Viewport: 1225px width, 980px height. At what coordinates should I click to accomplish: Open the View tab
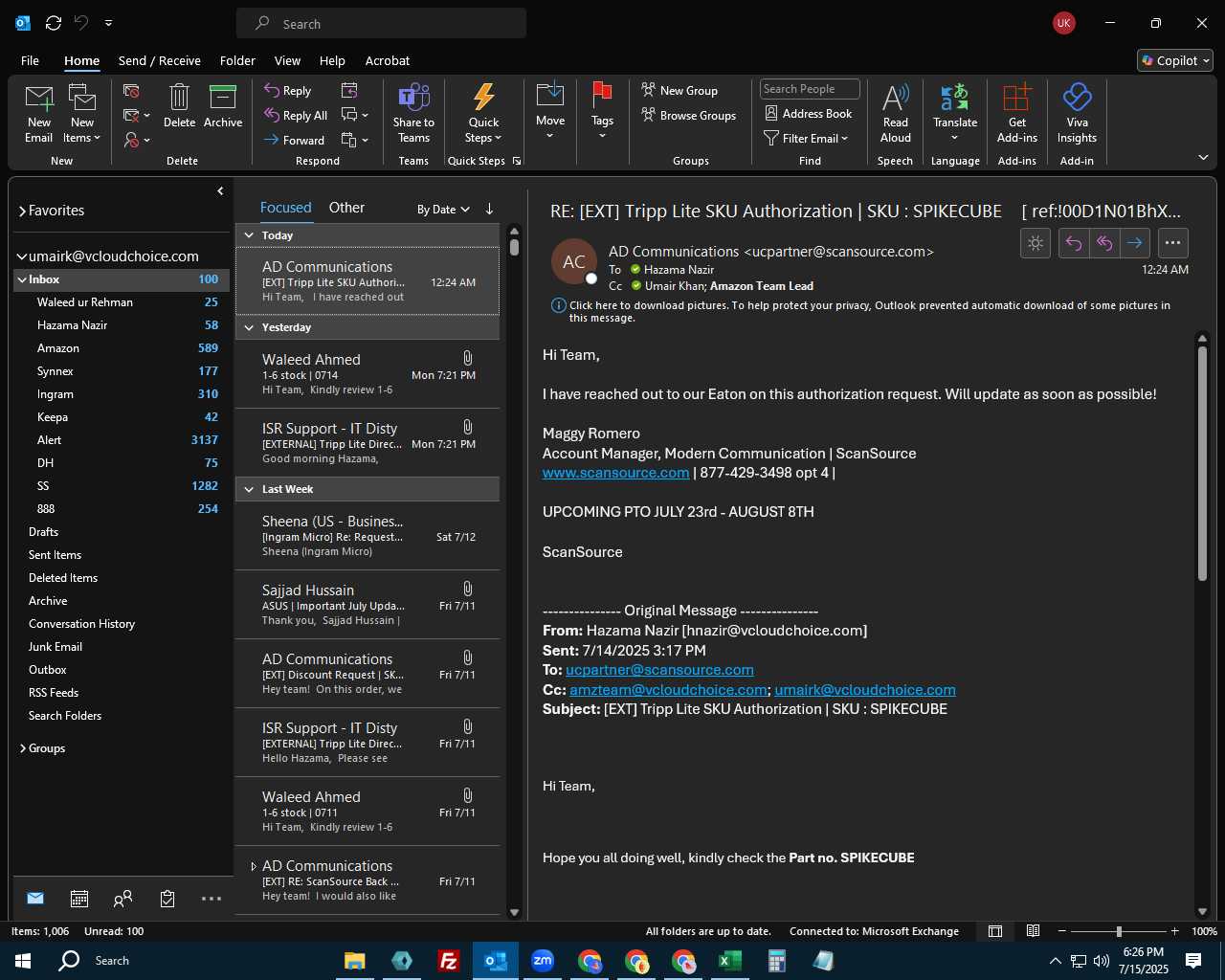[287, 60]
